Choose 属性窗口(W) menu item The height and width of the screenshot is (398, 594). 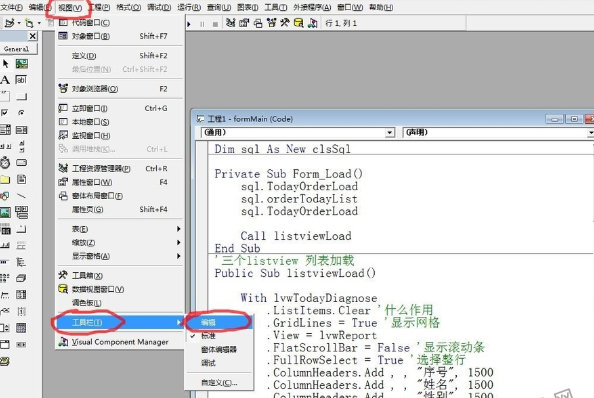coord(120,182)
